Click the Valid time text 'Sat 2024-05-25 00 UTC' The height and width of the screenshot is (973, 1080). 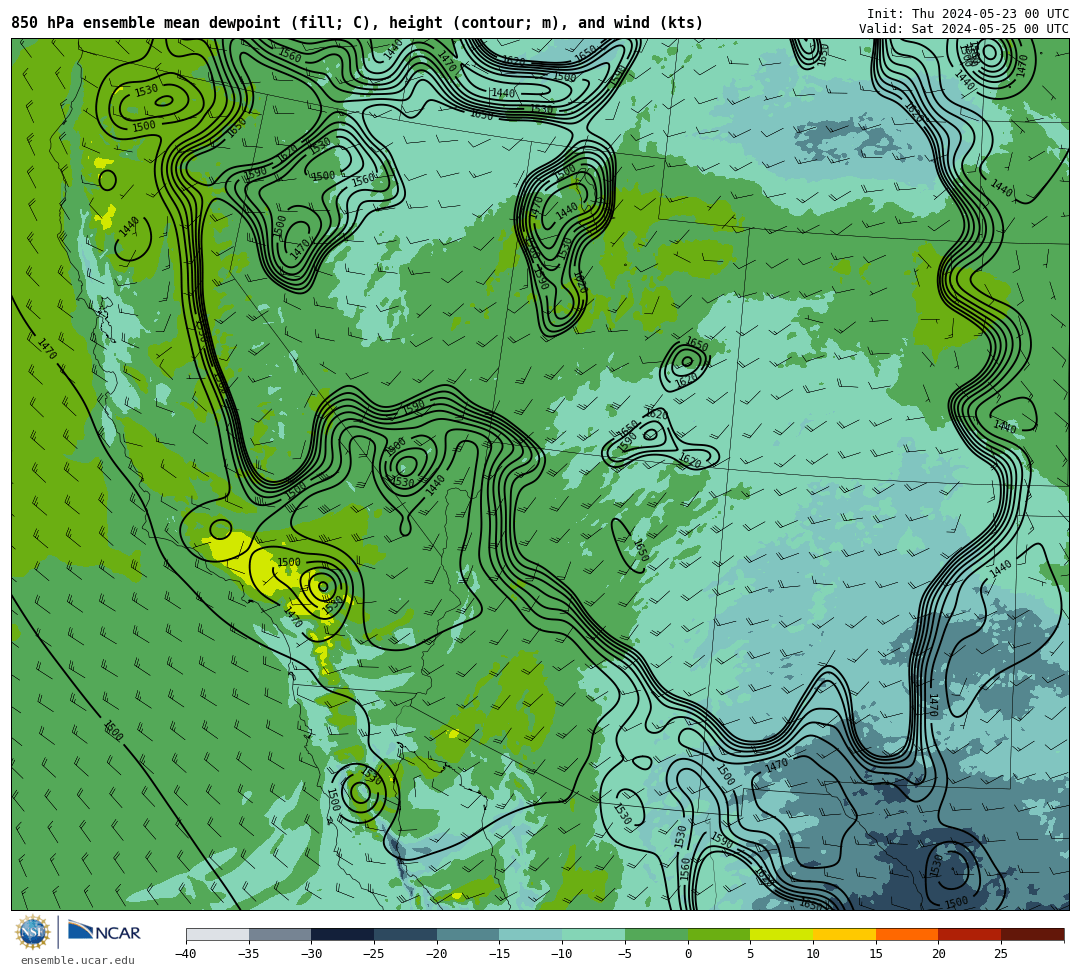(x=990, y=29)
